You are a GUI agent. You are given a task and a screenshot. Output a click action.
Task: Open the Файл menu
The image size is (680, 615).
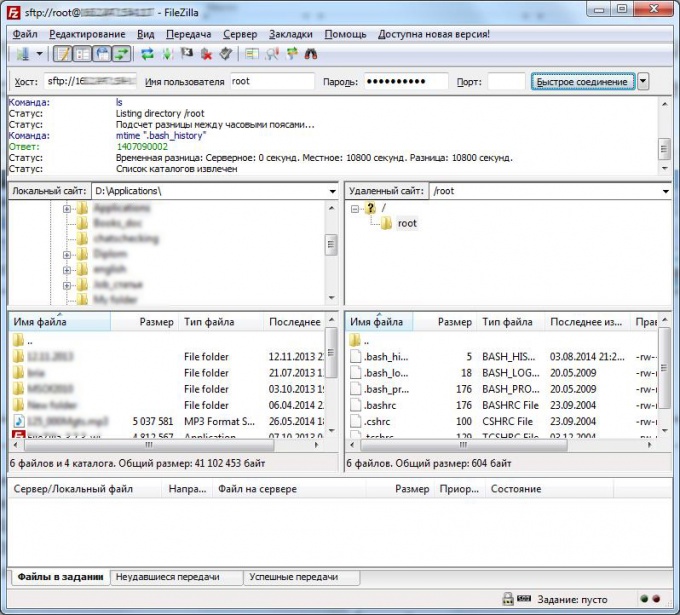[25, 34]
